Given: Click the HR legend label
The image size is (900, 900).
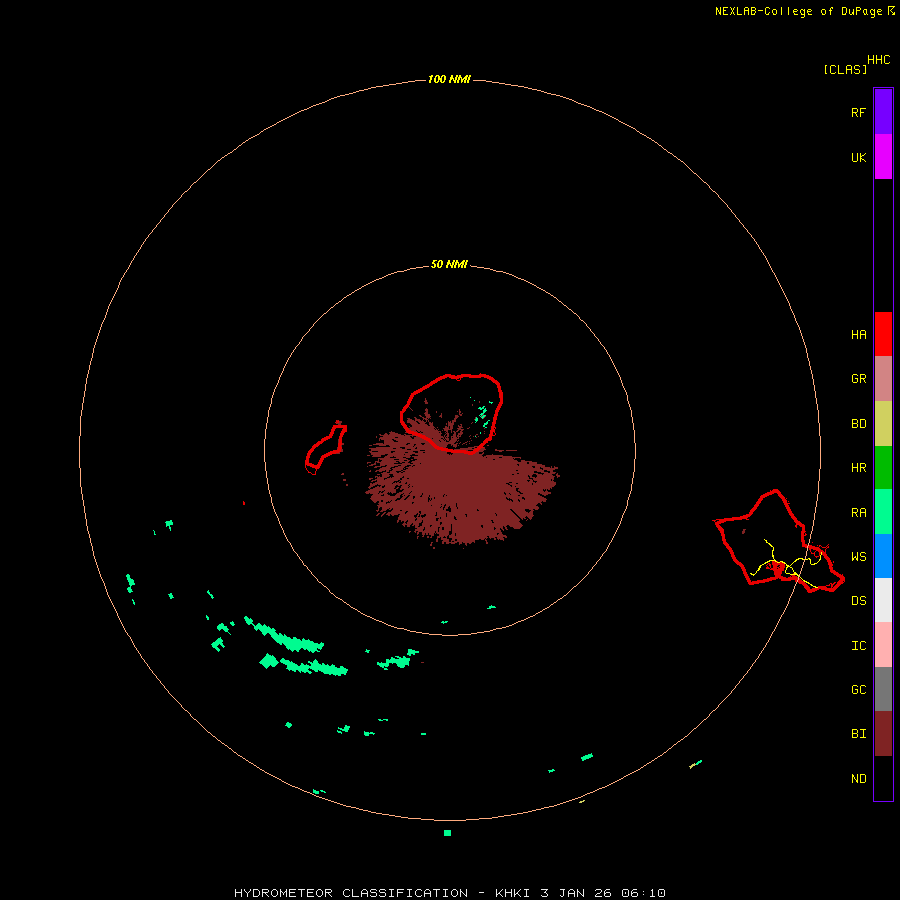Looking at the screenshot, I should coord(859,468).
